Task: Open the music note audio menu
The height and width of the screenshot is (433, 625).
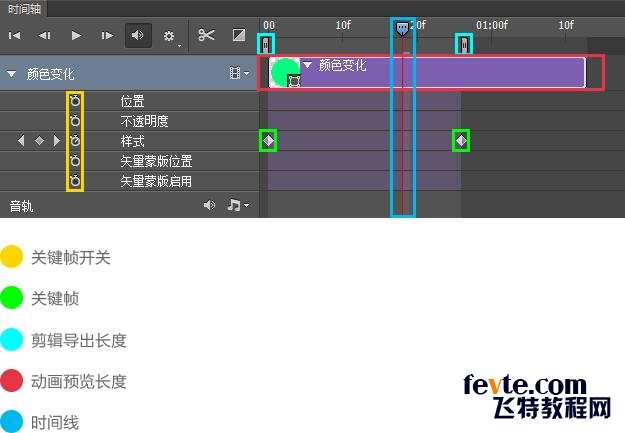Action: click(238, 205)
